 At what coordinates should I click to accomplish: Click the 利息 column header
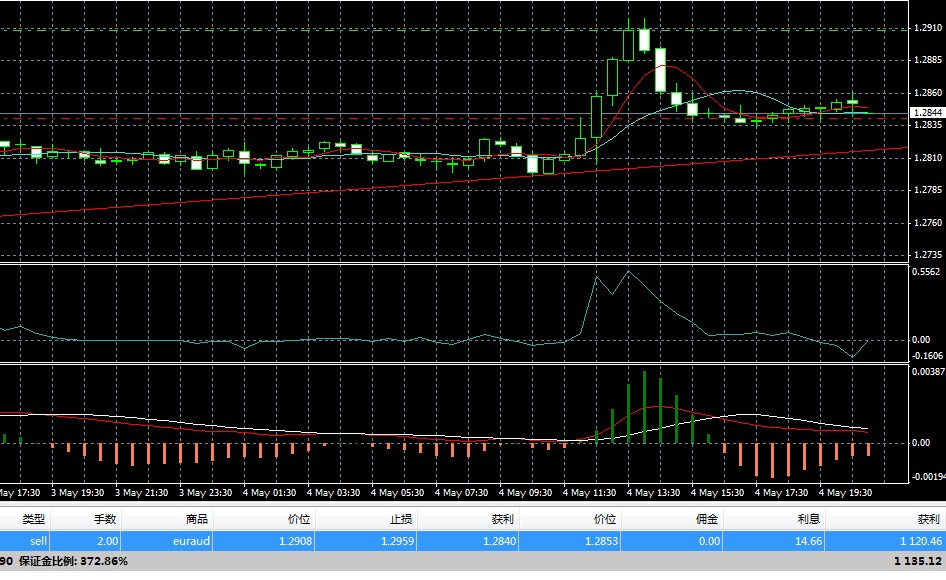click(808, 519)
